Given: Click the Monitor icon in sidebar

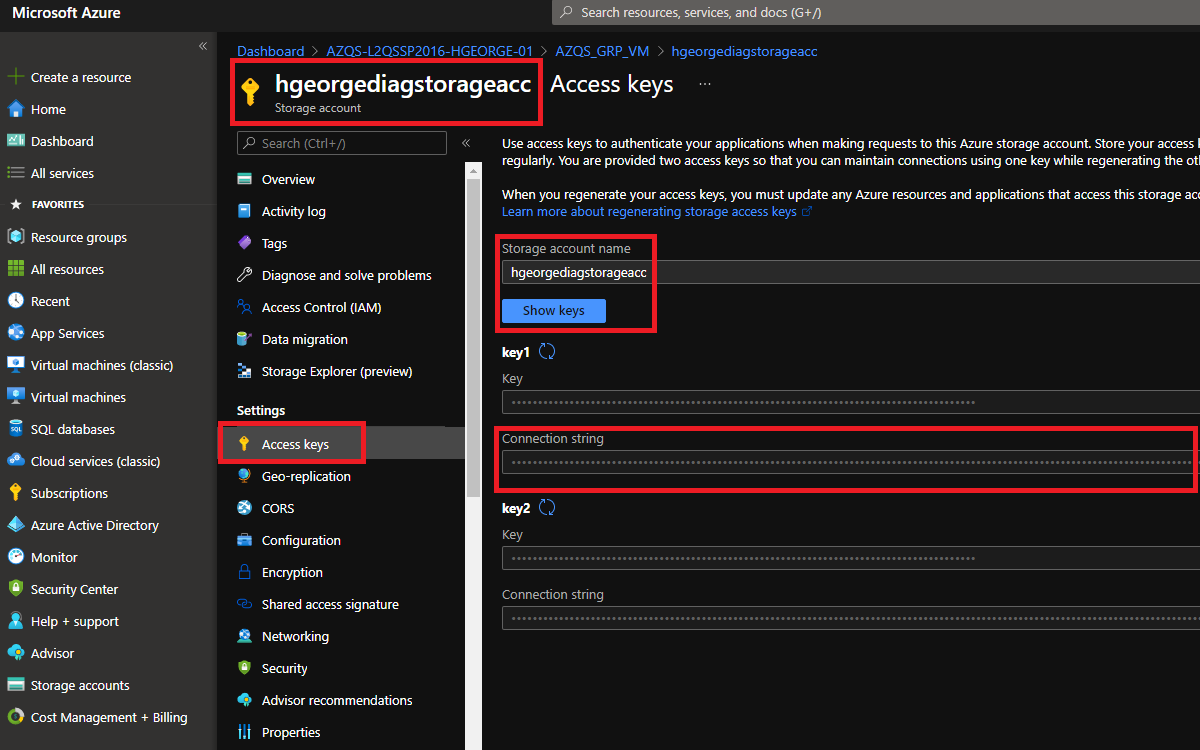Looking at the screenshot, I should click(x=15, y=558).
